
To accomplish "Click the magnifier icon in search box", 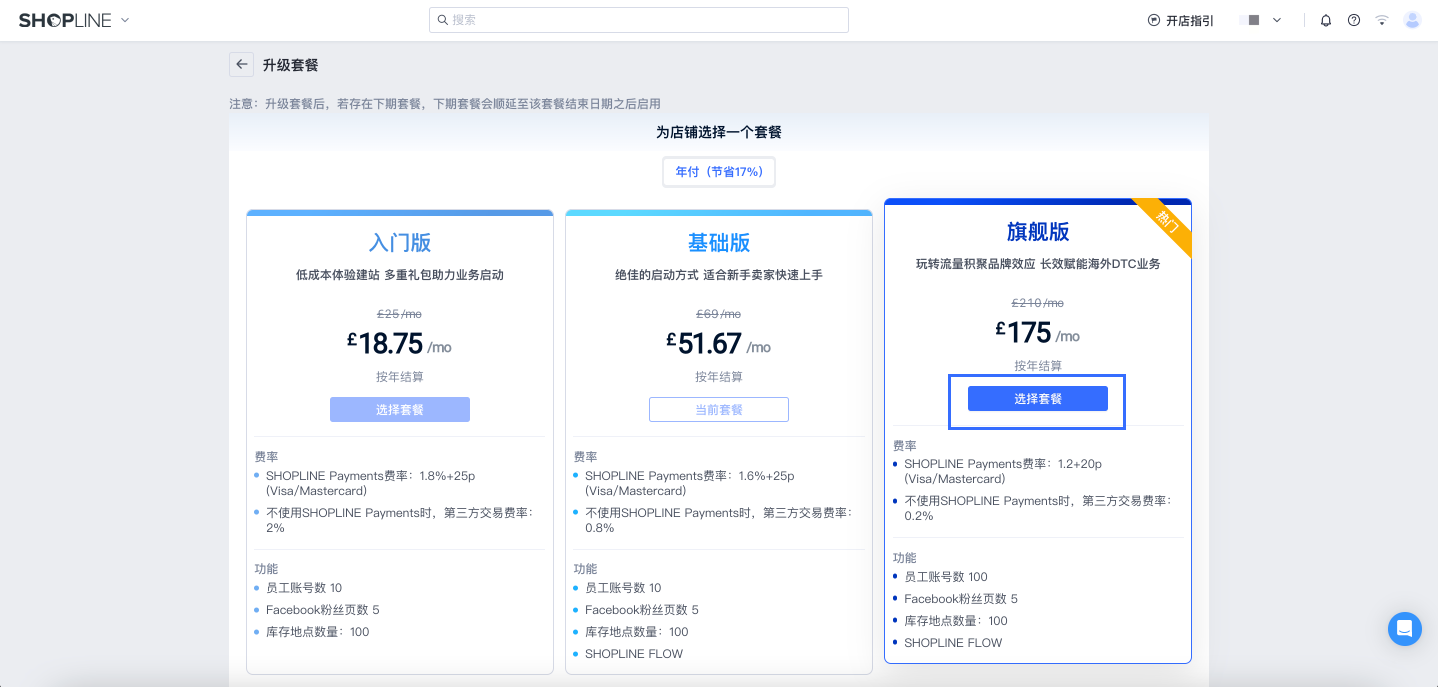I will [x=443, y=20].
